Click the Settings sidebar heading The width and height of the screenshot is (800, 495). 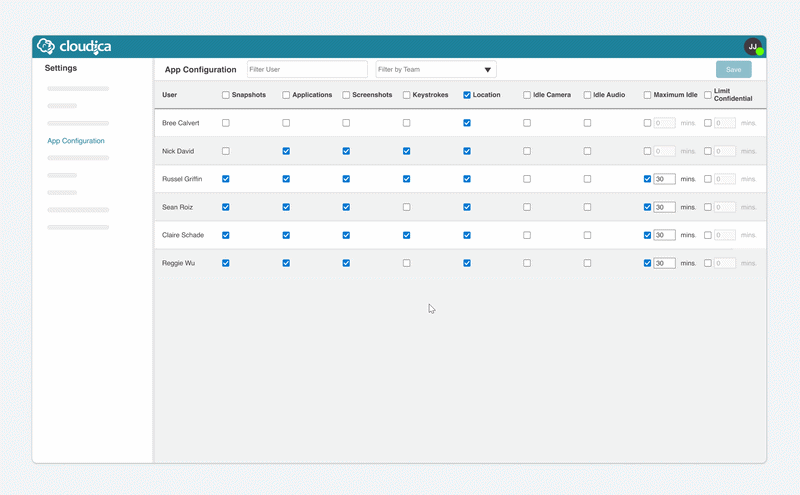click(61, 68)
